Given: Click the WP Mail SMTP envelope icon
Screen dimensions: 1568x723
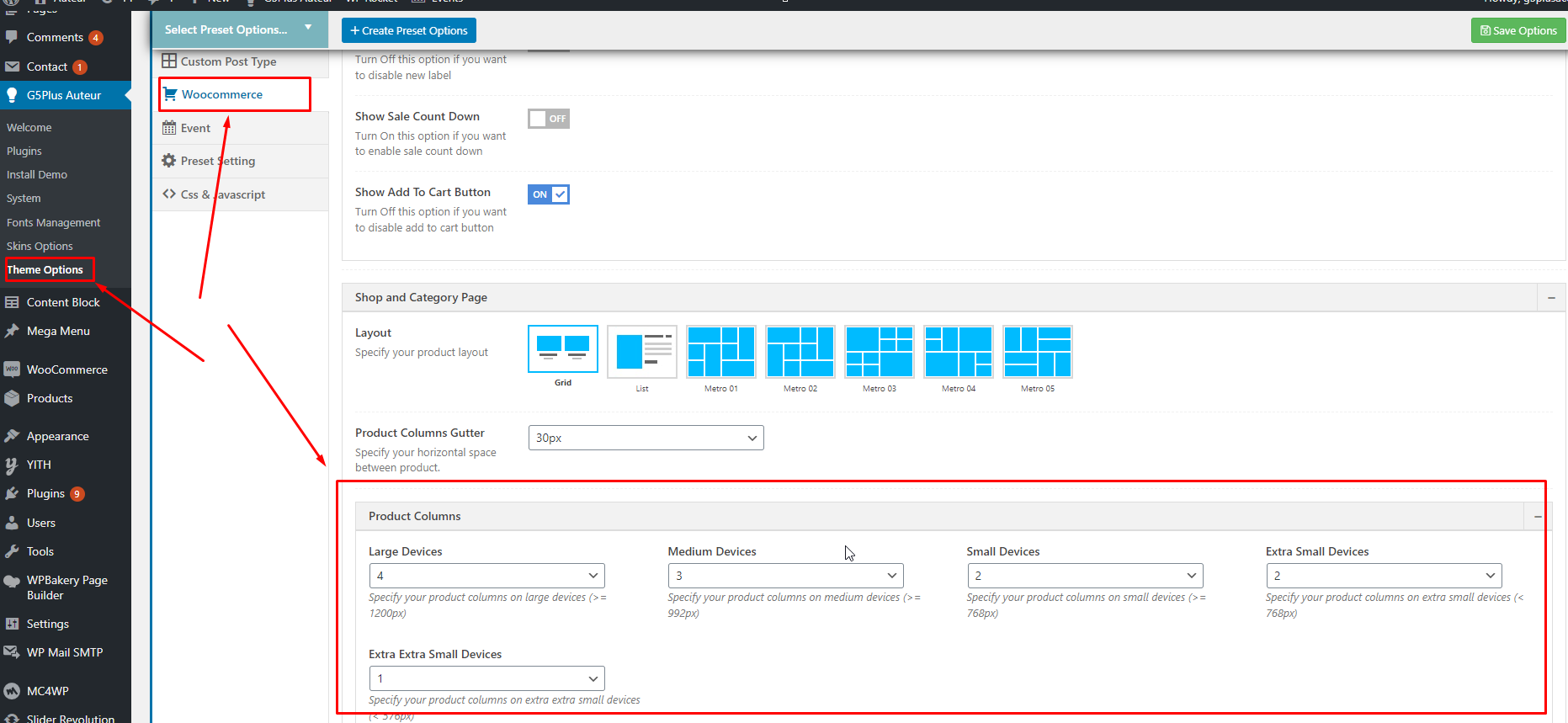Looking at the screenshot, I should click(x=12, y=652).
